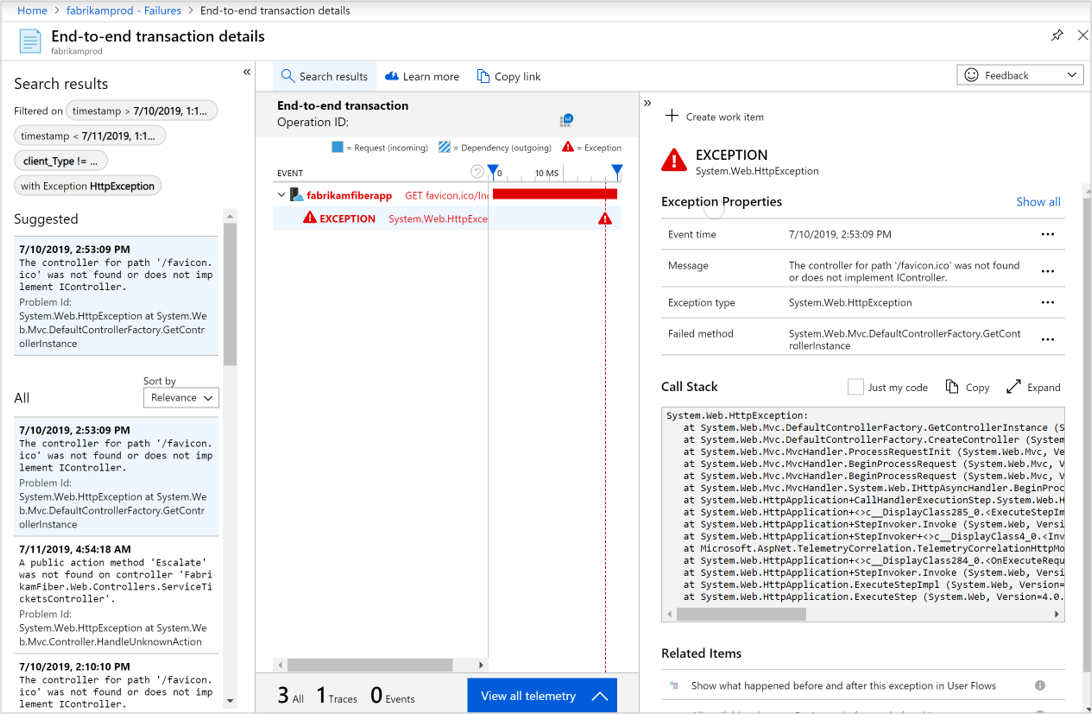1092x714 pixels.
Task: Open the Search results tab
Action: 325,77
